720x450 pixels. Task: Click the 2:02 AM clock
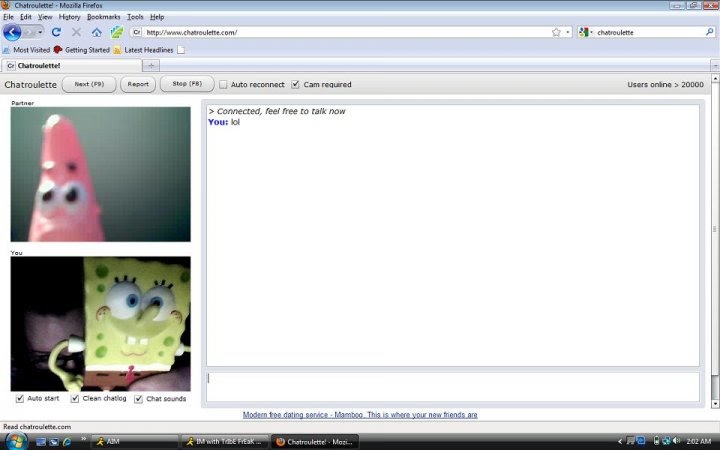(x=698, y=441)
